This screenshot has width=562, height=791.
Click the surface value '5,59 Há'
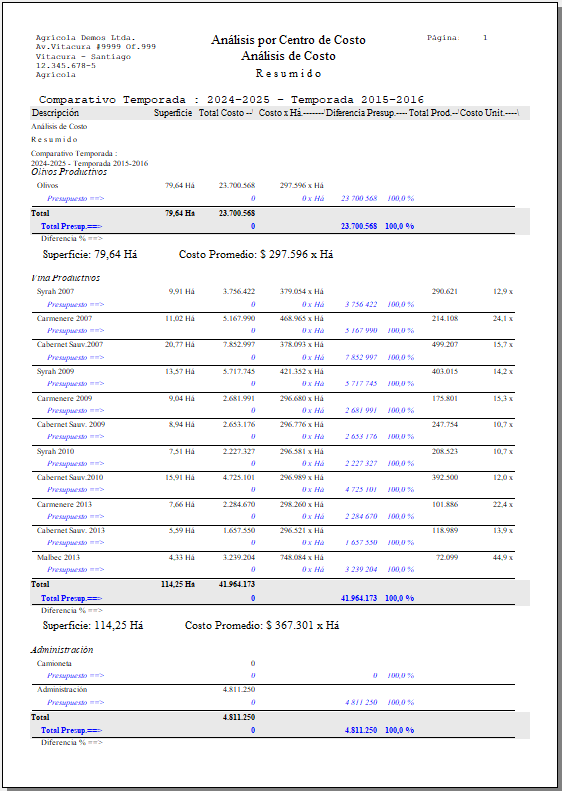point(182,530)
